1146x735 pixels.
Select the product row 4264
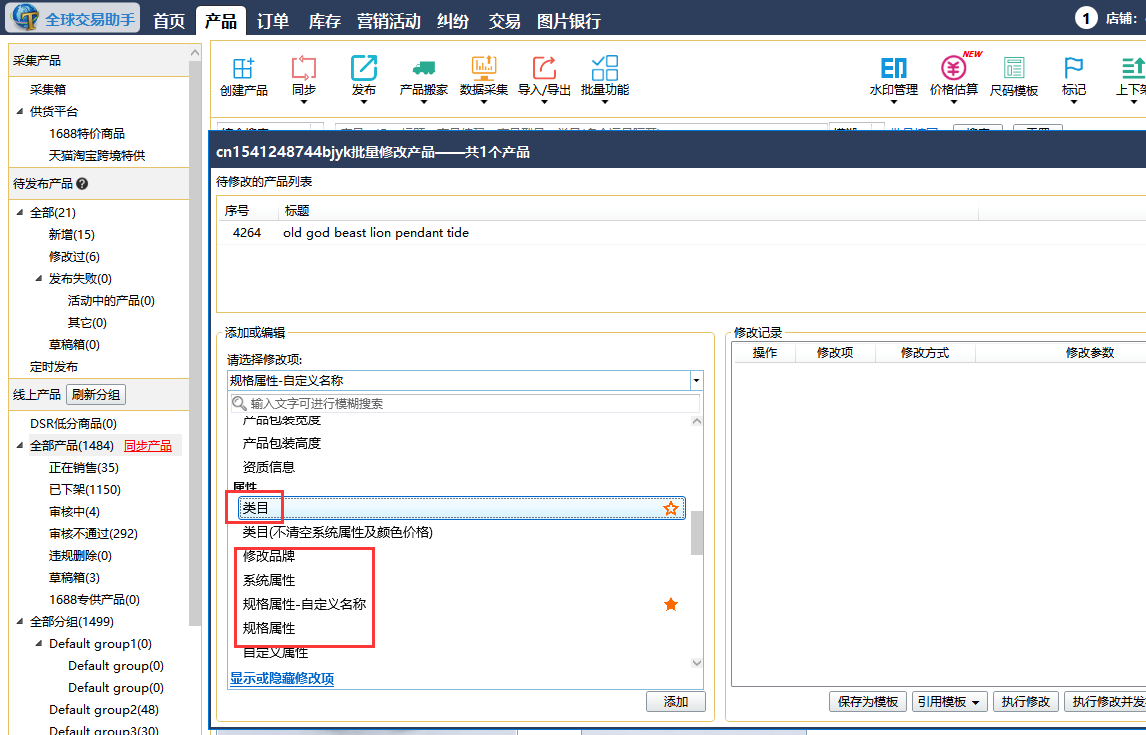pyautogui.click(x=681, y=232)
